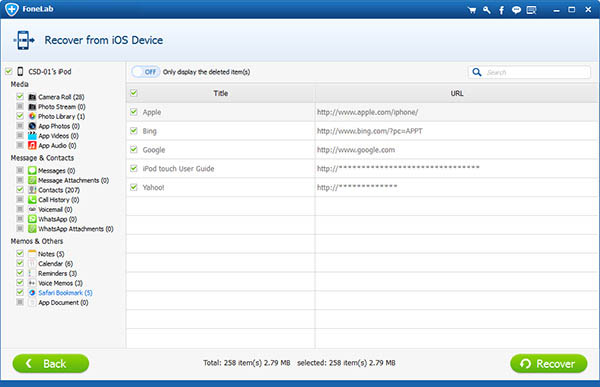Screen dimensions: 600x387
Task: Click the App Audio music icon
Action: click(x=32, y=145)
